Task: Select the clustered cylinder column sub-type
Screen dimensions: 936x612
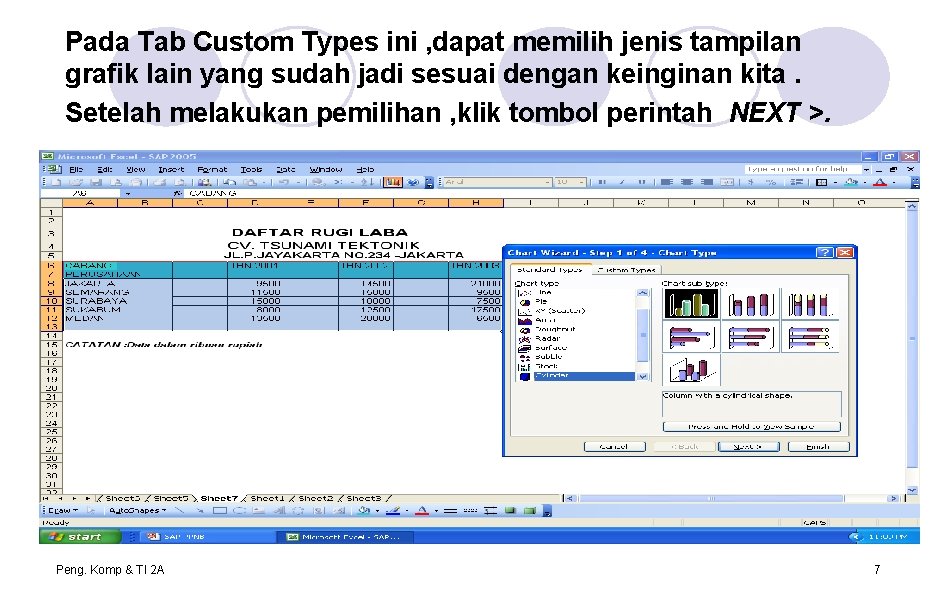Action: [691, 304]
